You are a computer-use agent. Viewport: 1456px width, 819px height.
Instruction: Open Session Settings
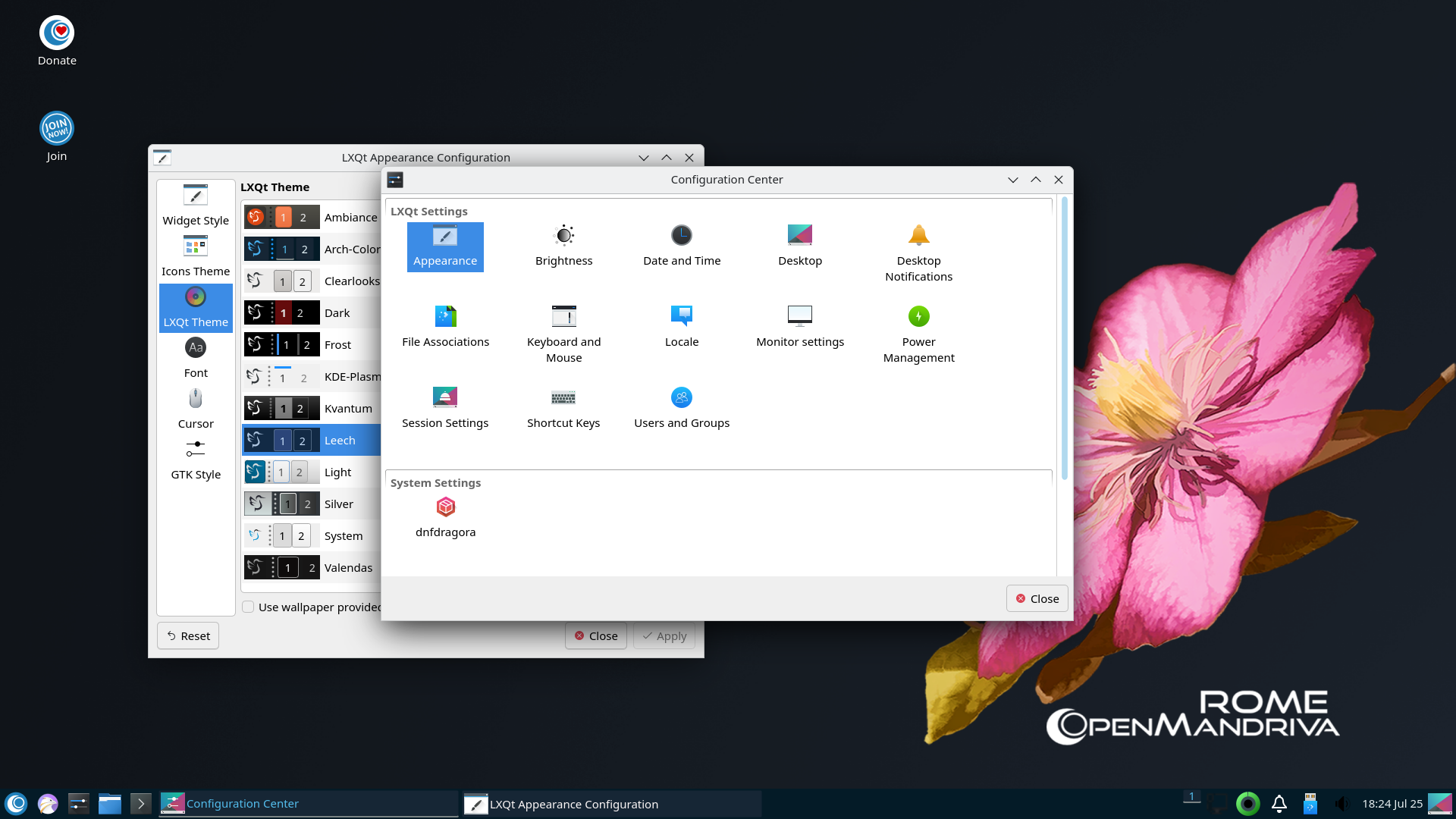pyautogui.click(x=445, y=409)
